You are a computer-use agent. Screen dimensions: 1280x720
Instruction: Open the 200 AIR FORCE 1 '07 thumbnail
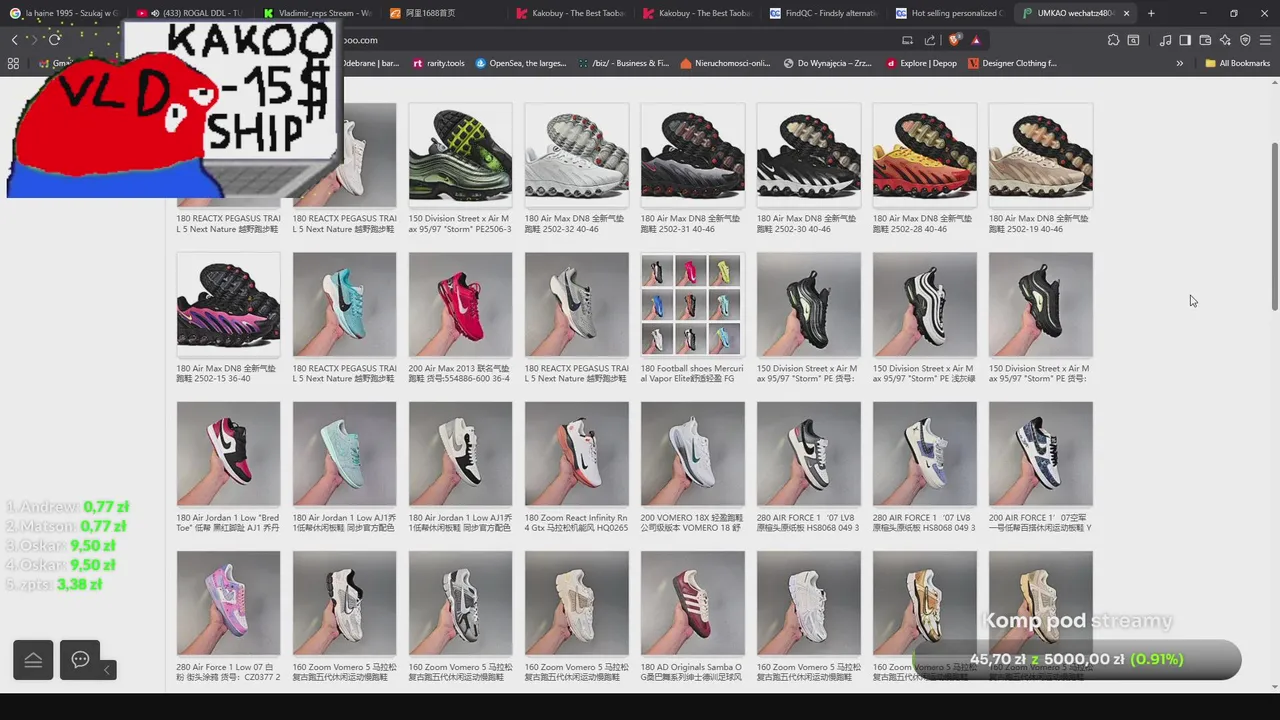click(x=1040, y=454)
